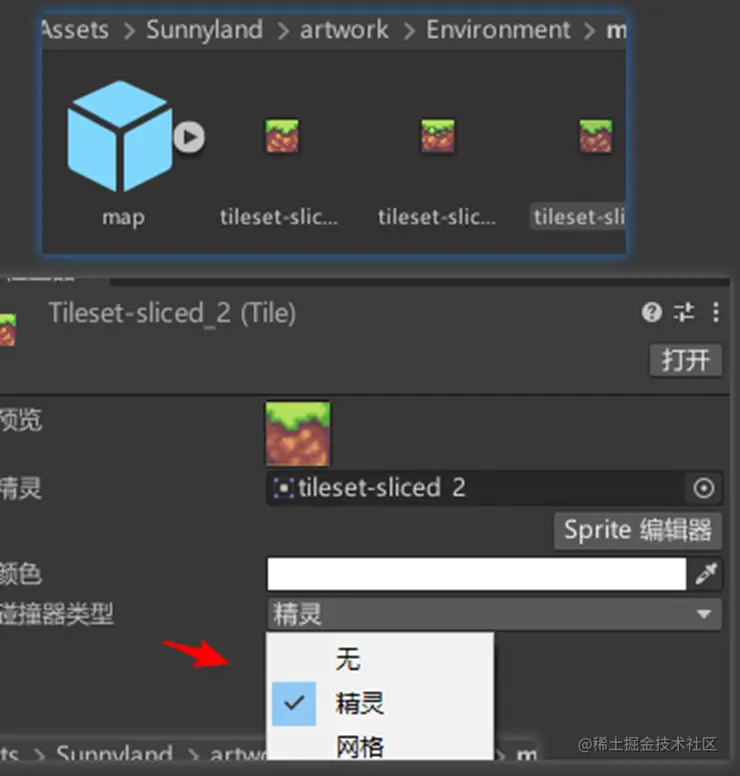Image resolution: width=740 pixels, height=776 pixels.
Task: Open the three-dot inspector options menu
Action: pos(716,312)
